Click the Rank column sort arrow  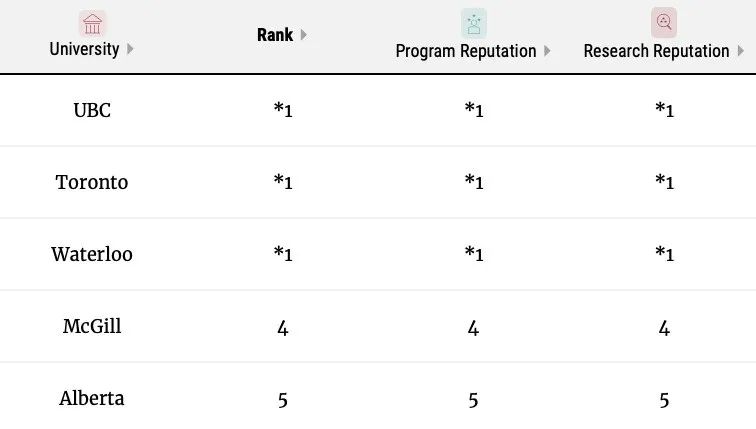(x=304, y=35)
